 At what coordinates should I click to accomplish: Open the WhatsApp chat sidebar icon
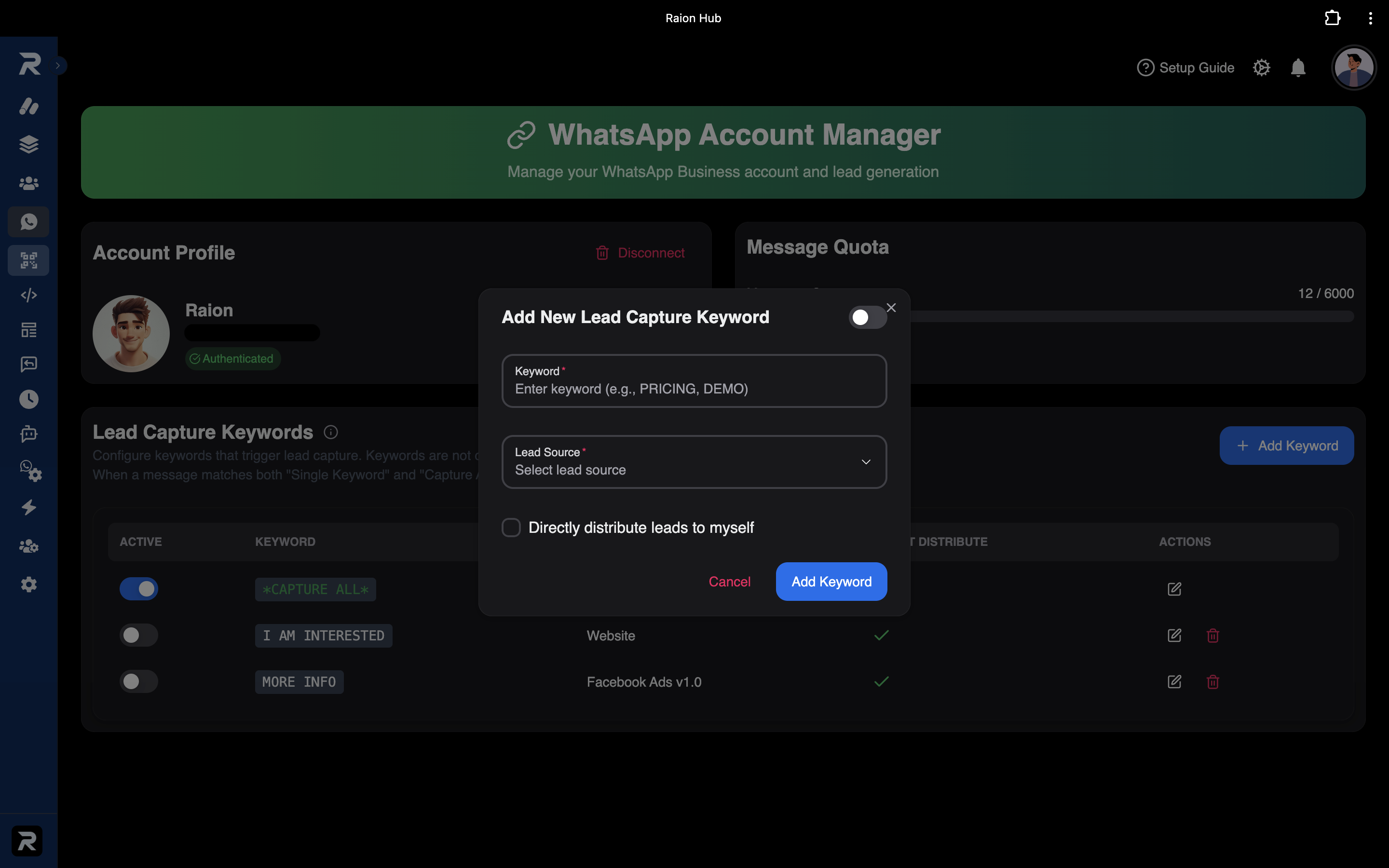29,222
